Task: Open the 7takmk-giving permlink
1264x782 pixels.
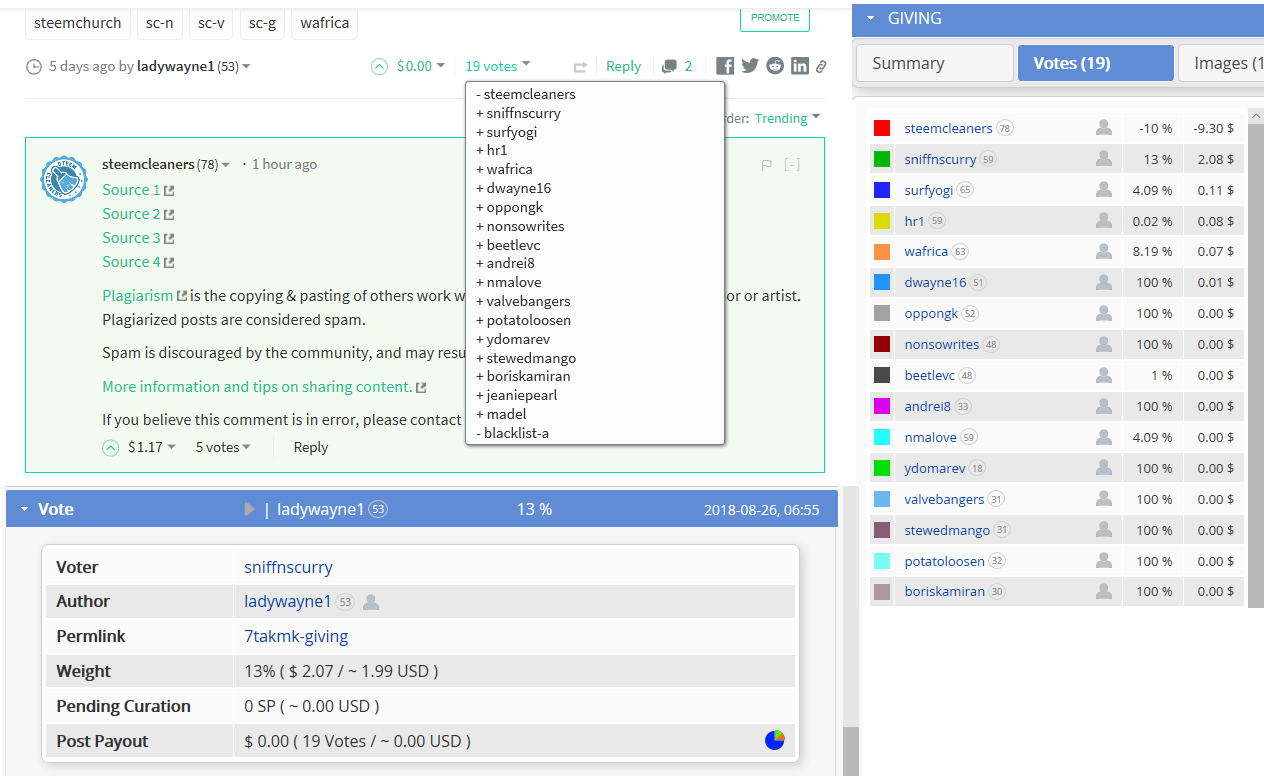Action: click(x=296, y=636)
